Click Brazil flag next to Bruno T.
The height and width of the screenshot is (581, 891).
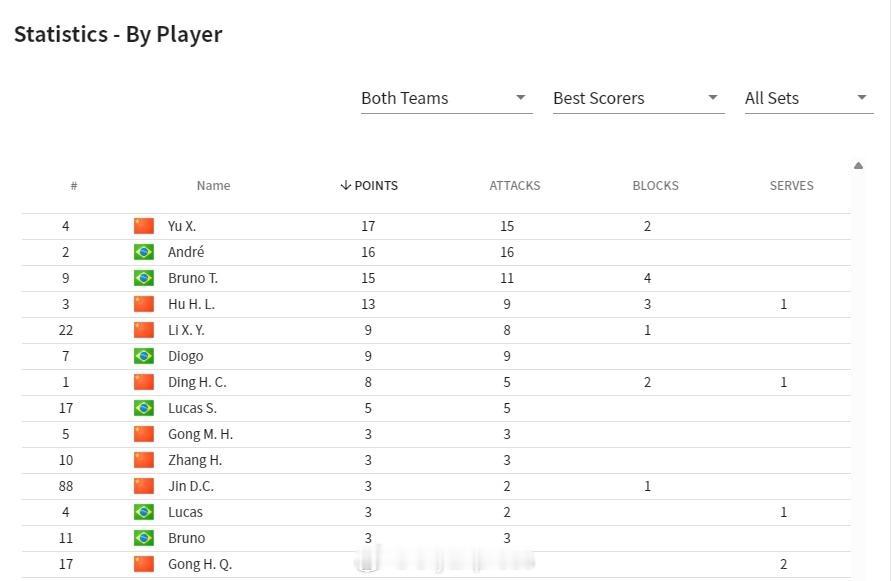tap(144, 278)
